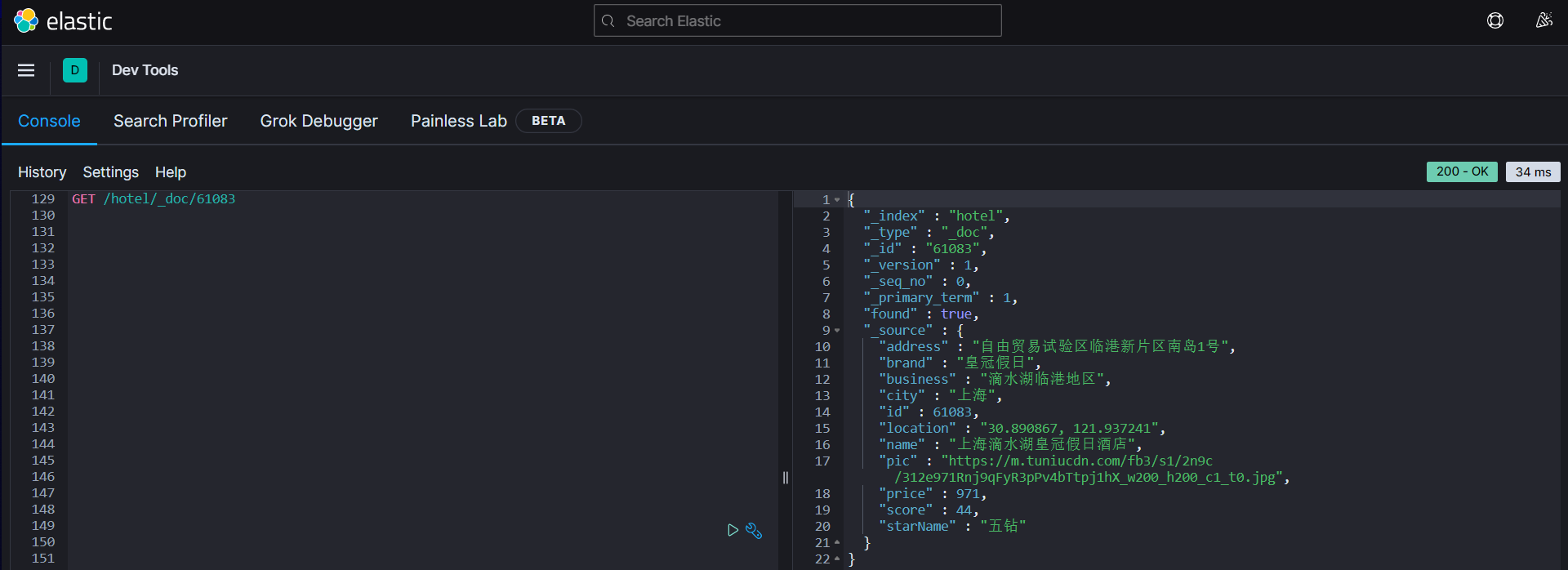Open the hamburger navigation menu
The width and height of the screenshot is (1568, 570).
pyautogui.click(x=26, y=70)
